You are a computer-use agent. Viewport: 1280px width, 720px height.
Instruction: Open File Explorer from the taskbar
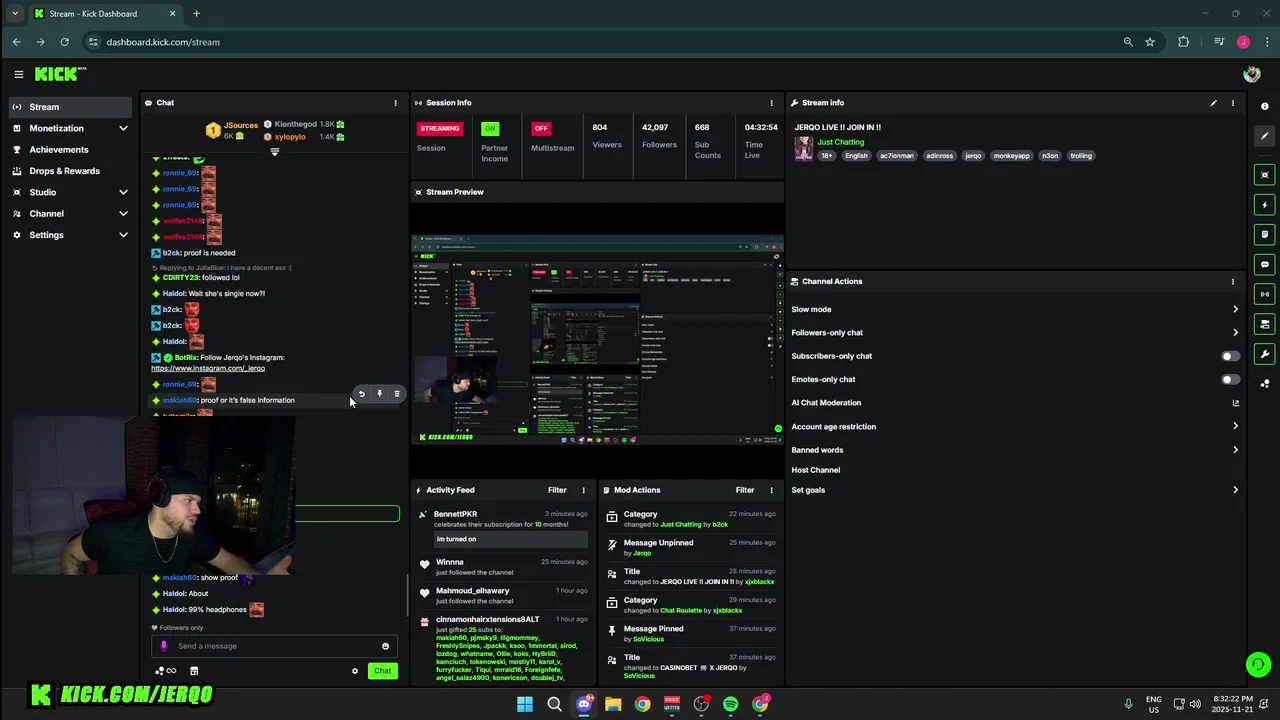[613, 704]
